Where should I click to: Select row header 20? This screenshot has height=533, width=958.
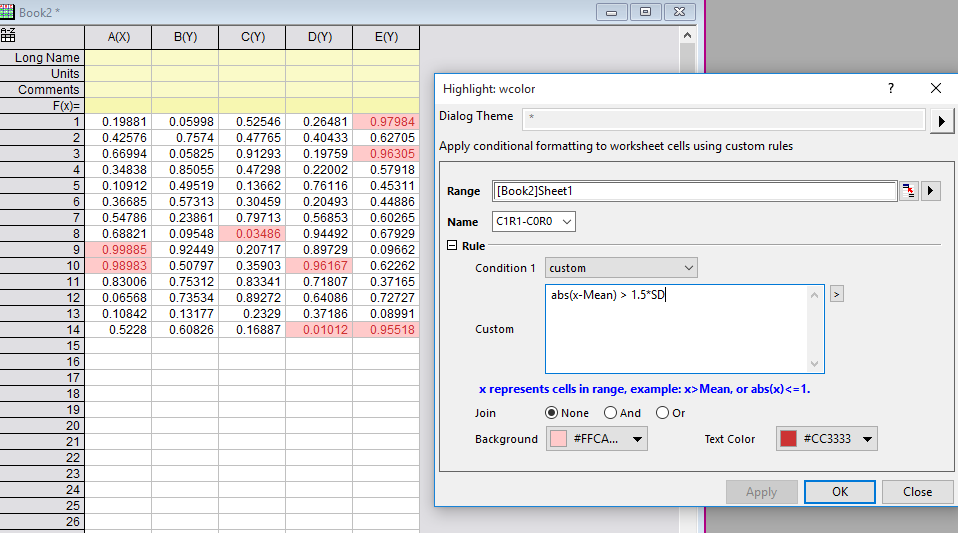point(42,425)
